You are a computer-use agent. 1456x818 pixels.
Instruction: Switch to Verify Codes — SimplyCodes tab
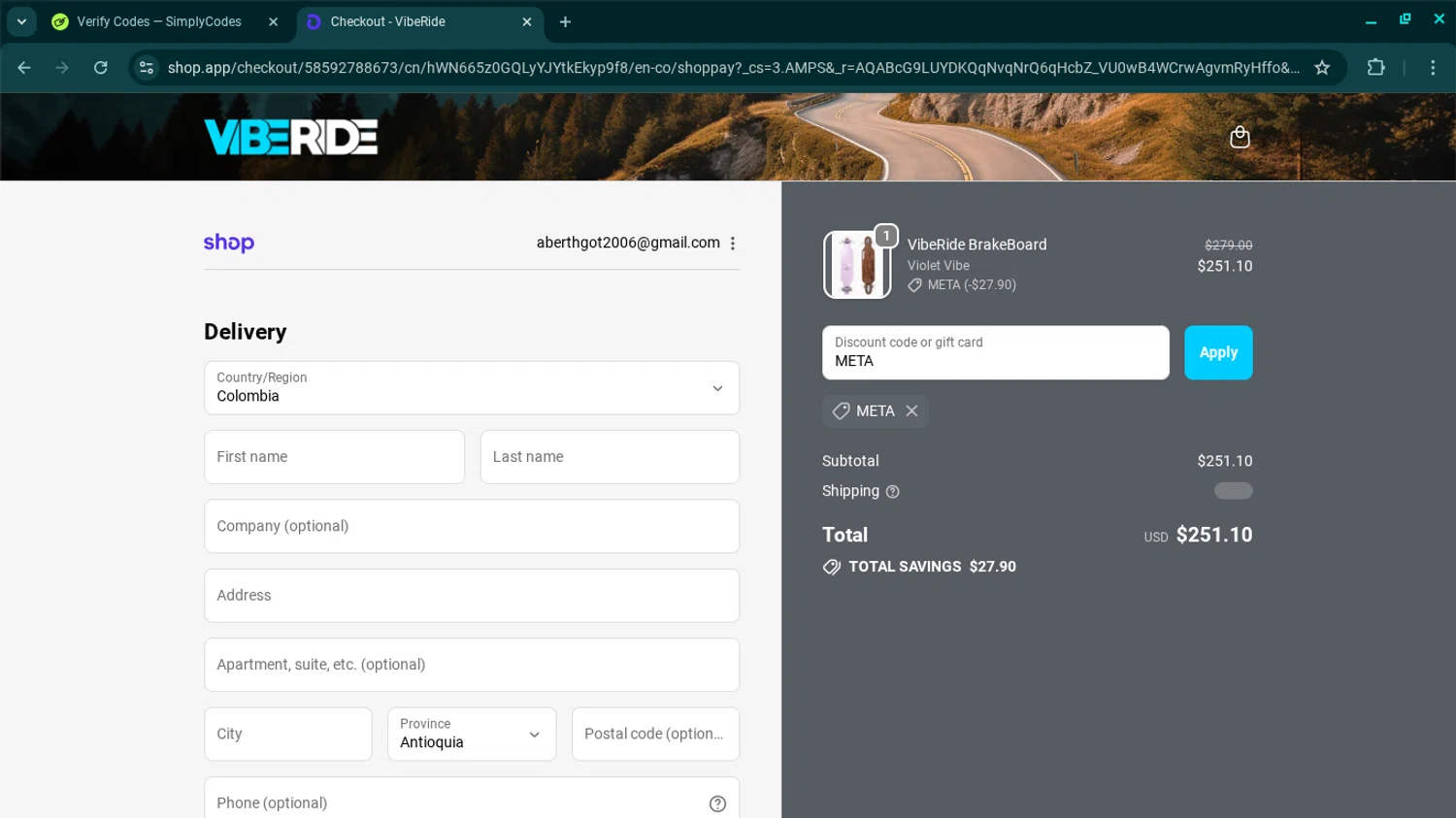tap(159, 21)
